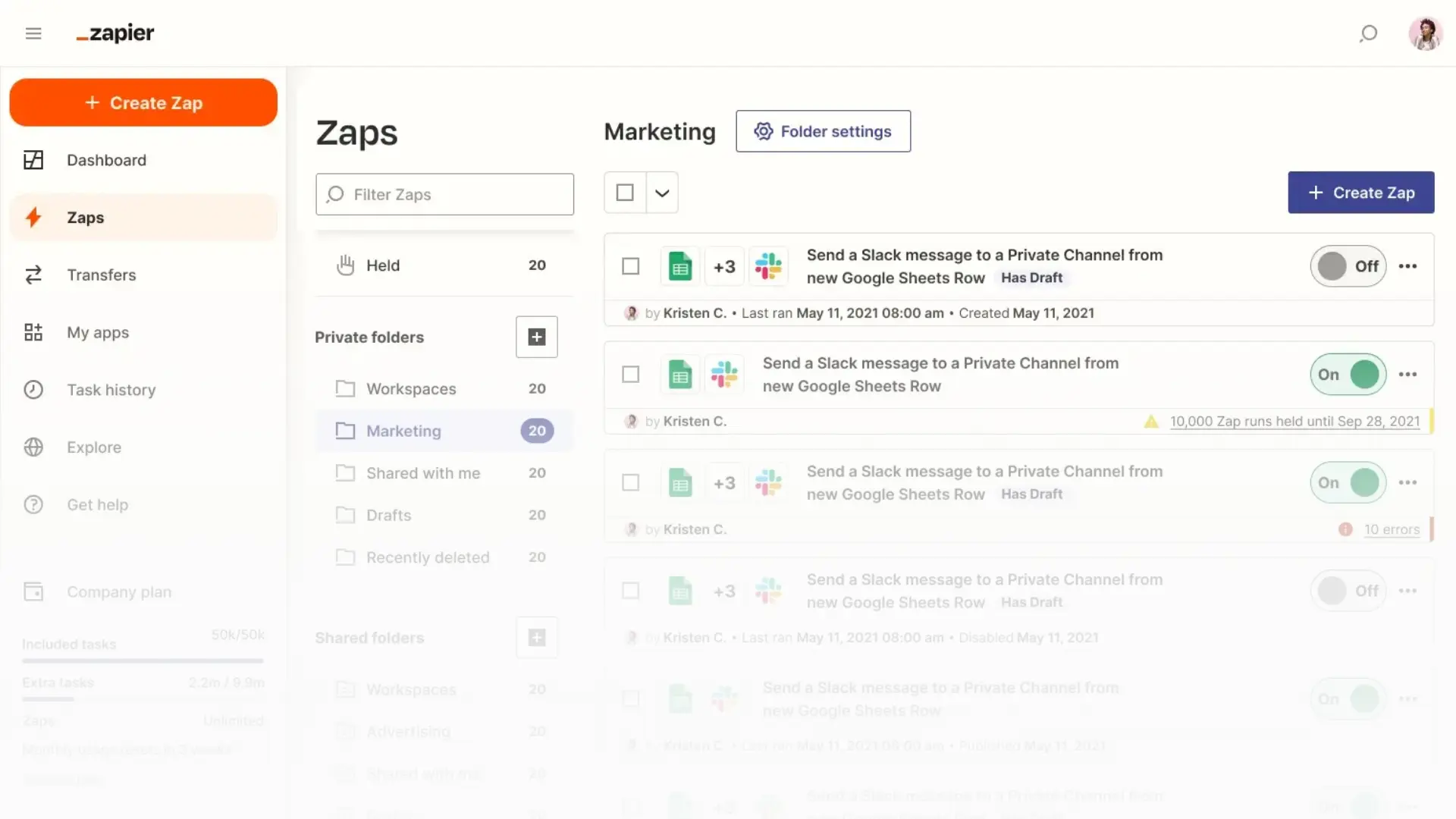Click the Held hand icon
The image size is (1456, 819).
[x=346, y=265]
